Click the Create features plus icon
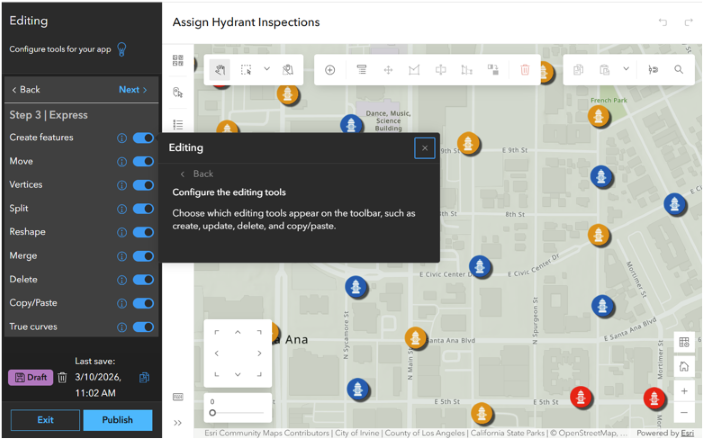This screenshot has height=440, width=705. [330, 70]
